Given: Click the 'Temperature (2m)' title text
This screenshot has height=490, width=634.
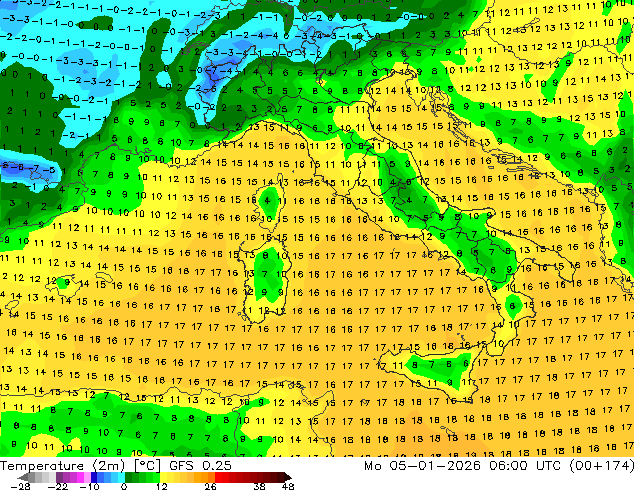Looking at the screenshot, I should tap(63, 466).
